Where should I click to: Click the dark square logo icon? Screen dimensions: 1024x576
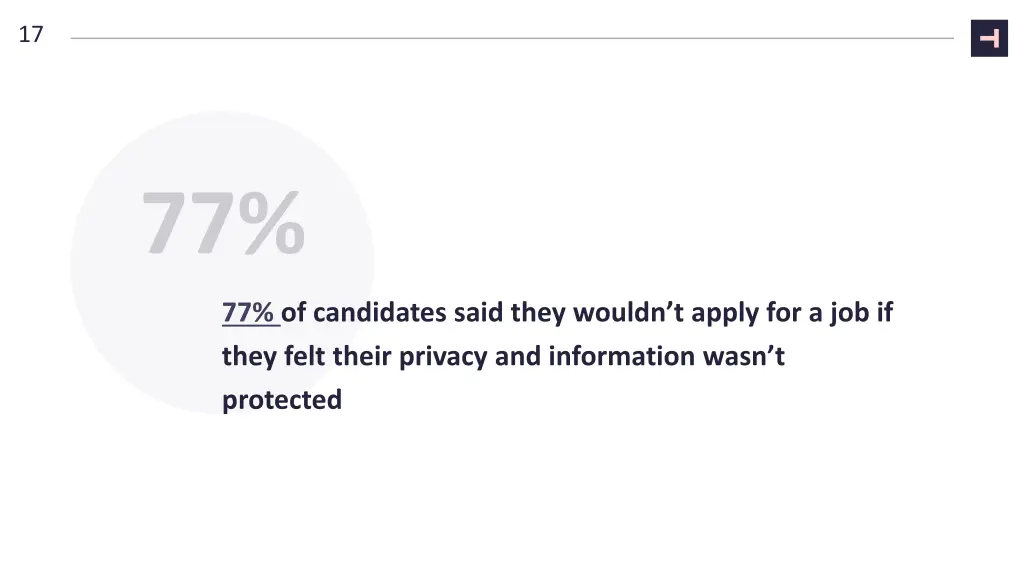[989, 39]
